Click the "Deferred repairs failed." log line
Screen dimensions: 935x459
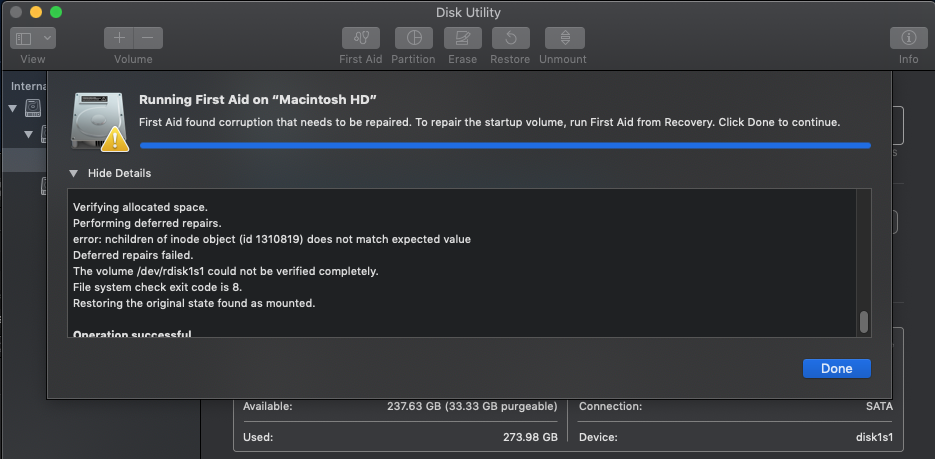133,255
